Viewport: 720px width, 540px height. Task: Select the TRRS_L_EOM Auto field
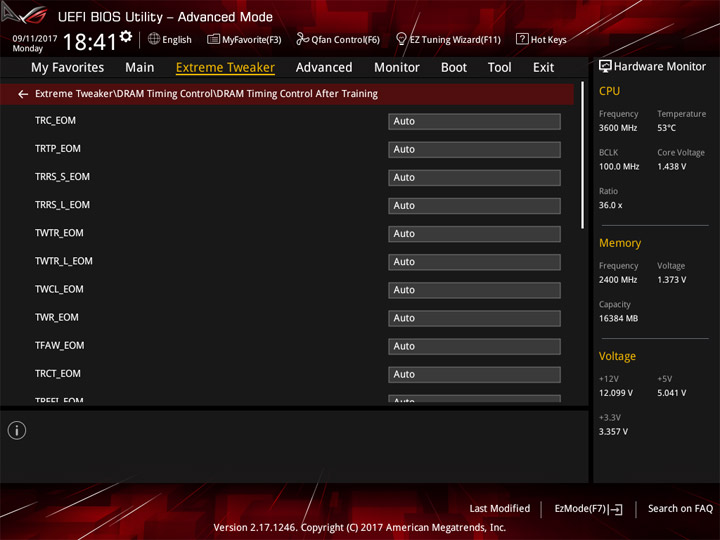tap(474, 205)
